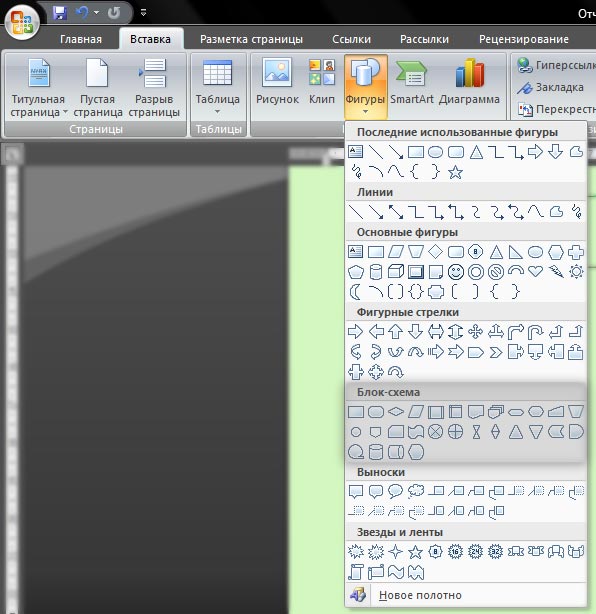The image size is (596, 614).
Task: Choose the lightning bolt shape
Action: pyautogui.click(x=556, y=271)
